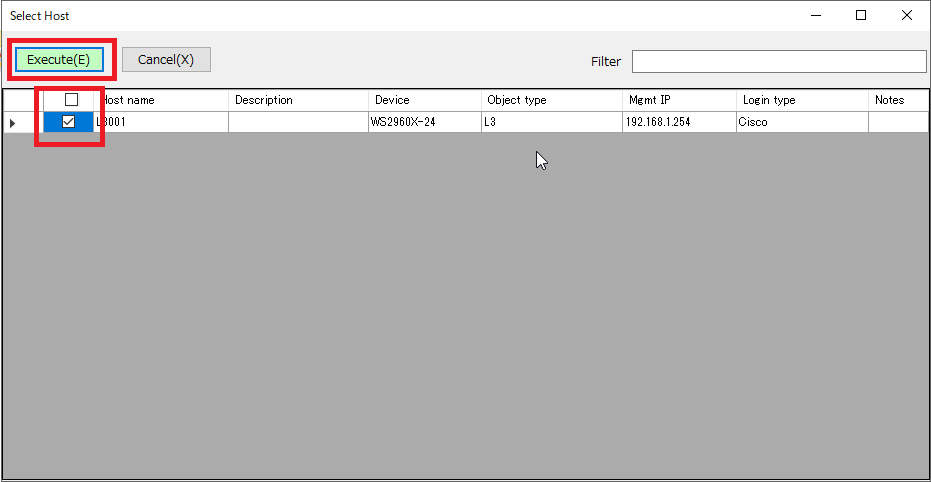The height and width of the screenshot is (482, 931).
Task: Select the Cisco login type cell
Action: pos(801,122)
